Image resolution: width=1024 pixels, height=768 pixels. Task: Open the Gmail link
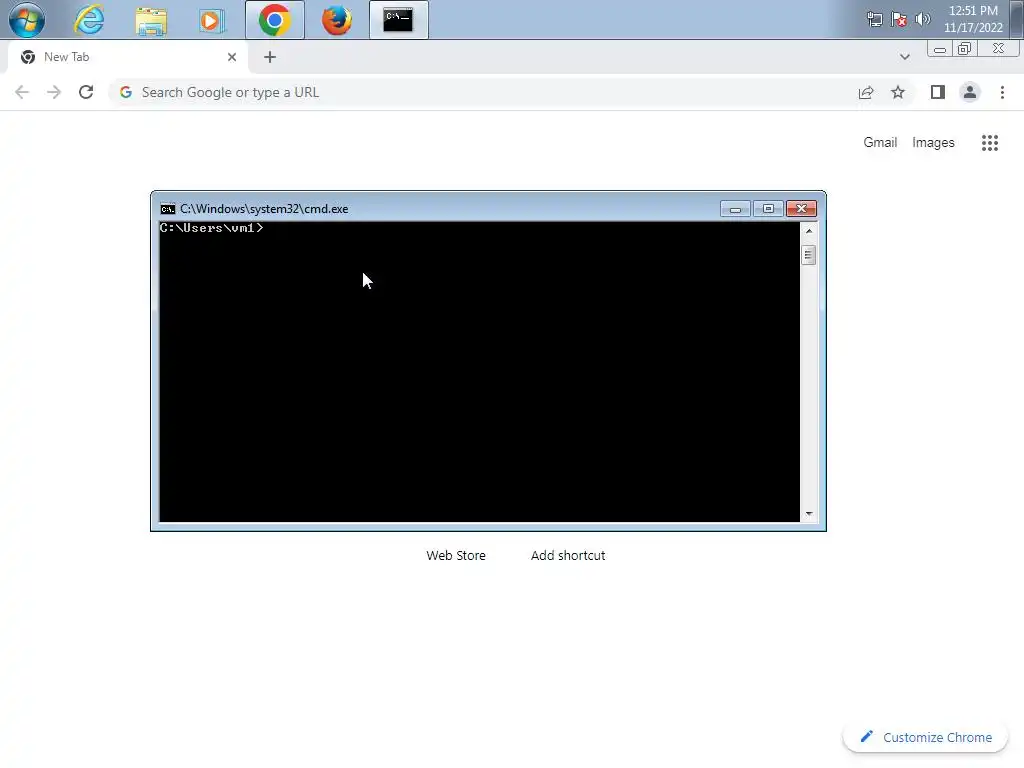point(880,142)
